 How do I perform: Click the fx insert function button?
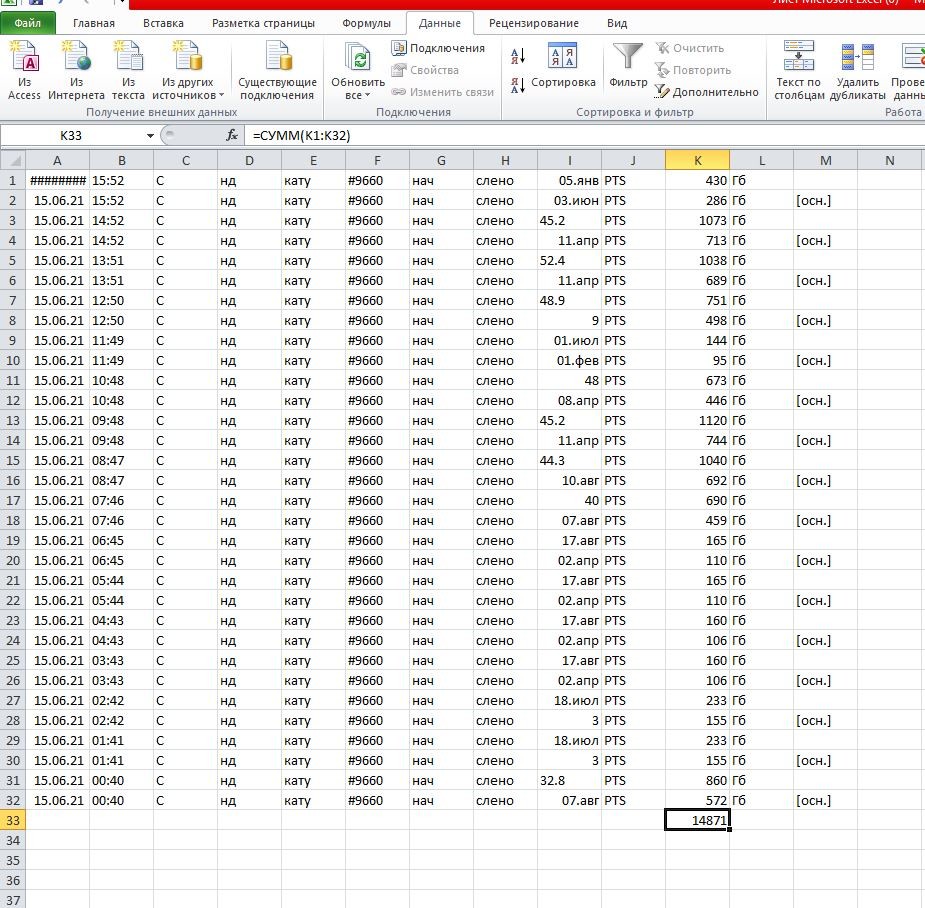[232, 136]
